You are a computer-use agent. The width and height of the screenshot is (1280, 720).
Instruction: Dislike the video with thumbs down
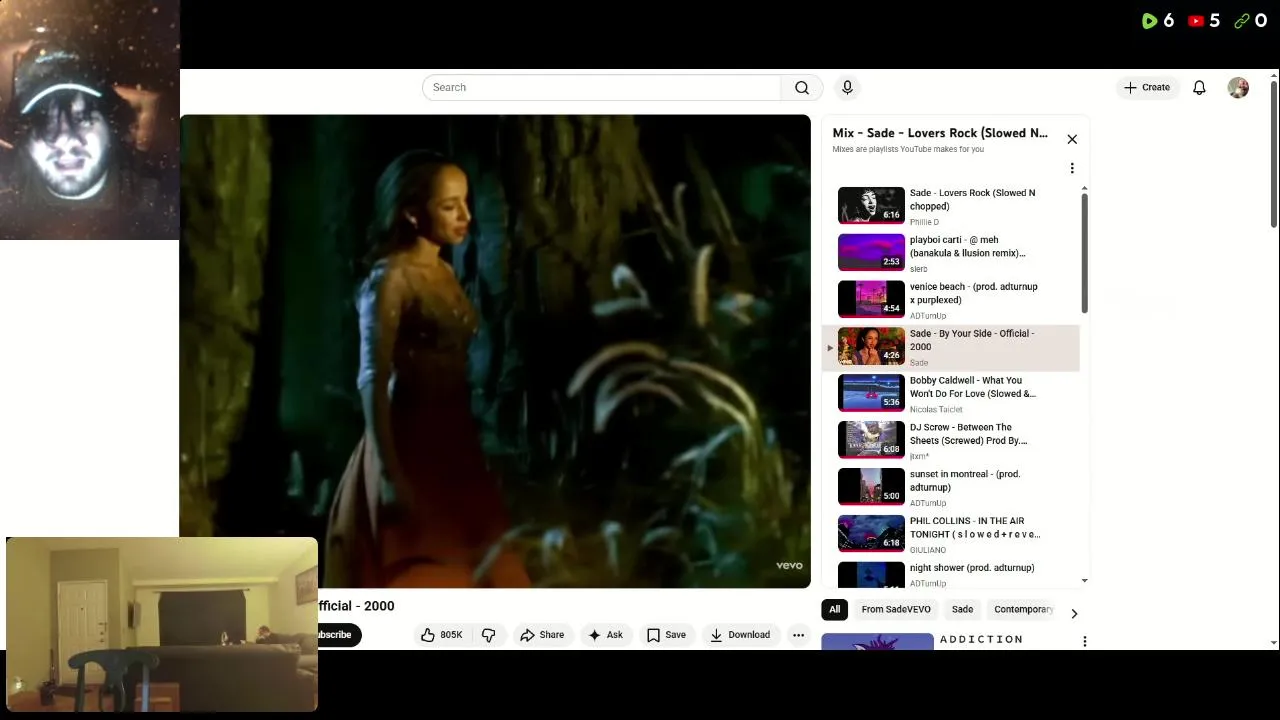pyautogui.click(x=489, y=635)
